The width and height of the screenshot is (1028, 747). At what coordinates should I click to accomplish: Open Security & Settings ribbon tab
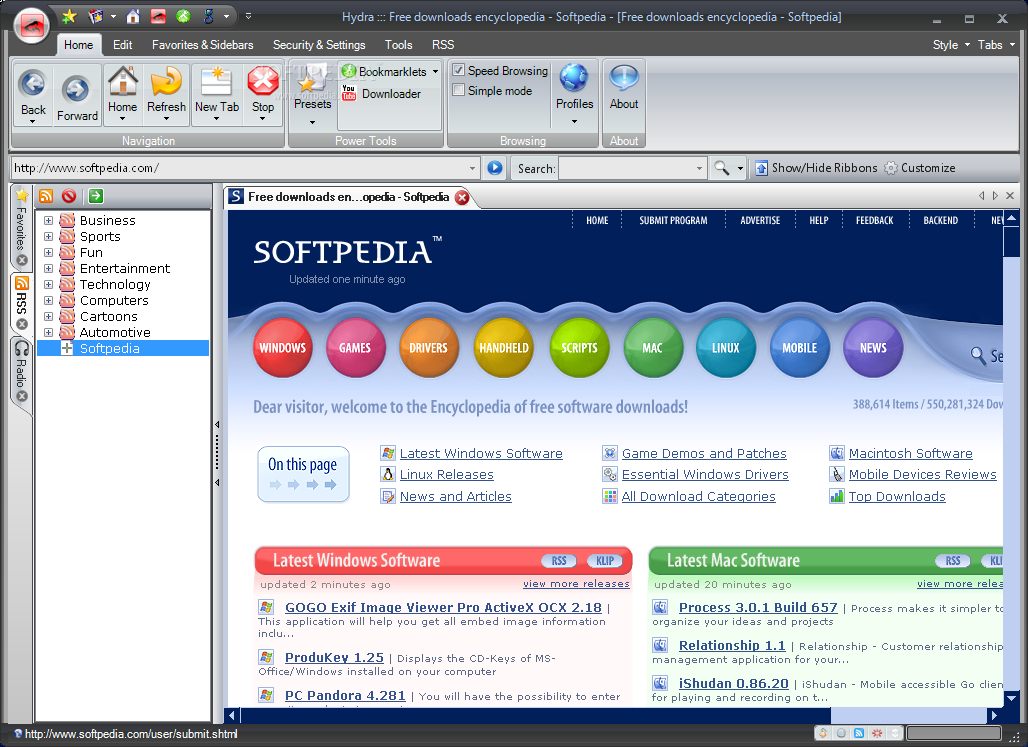pyautogui.click(x=319, y=45)
